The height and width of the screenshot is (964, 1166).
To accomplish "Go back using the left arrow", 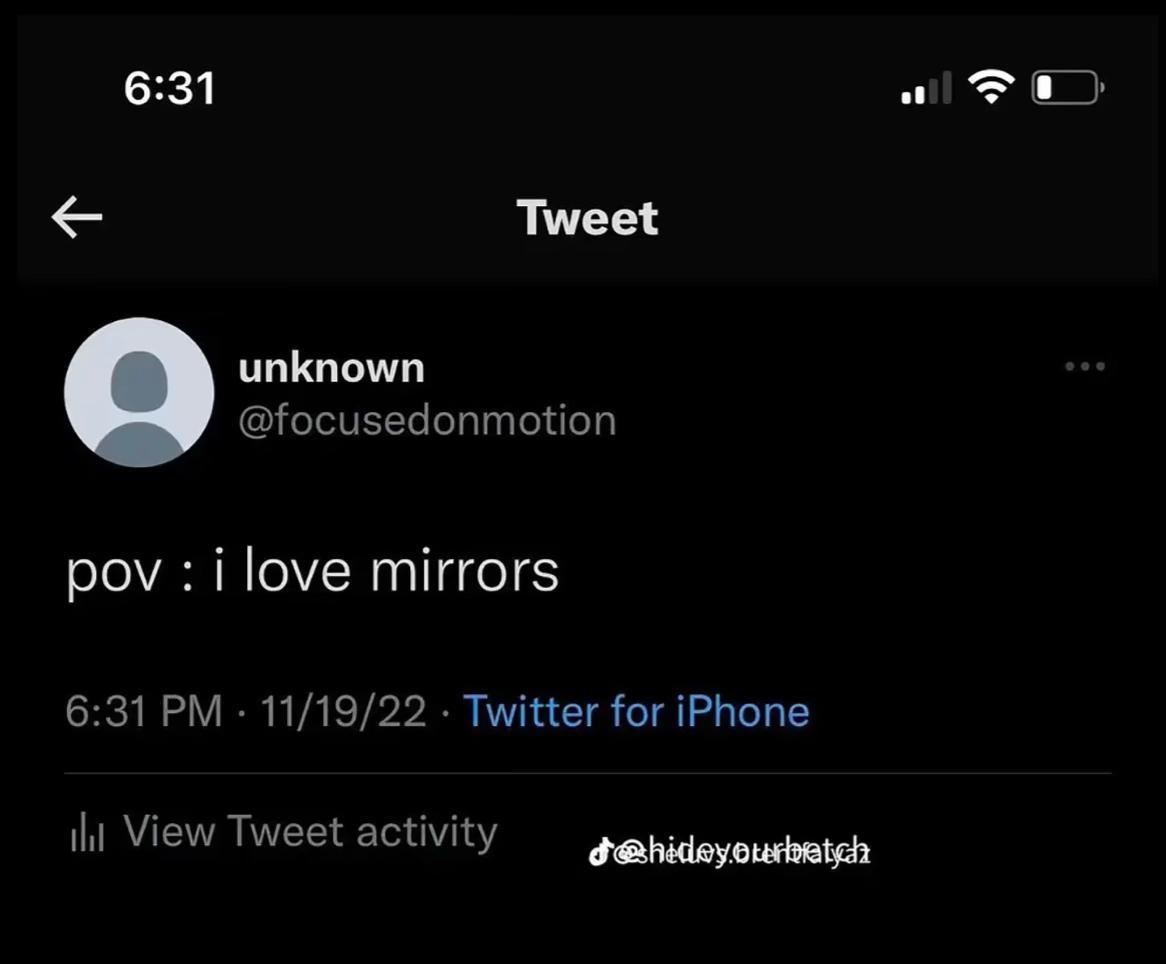I will click(x=77, y=216).
